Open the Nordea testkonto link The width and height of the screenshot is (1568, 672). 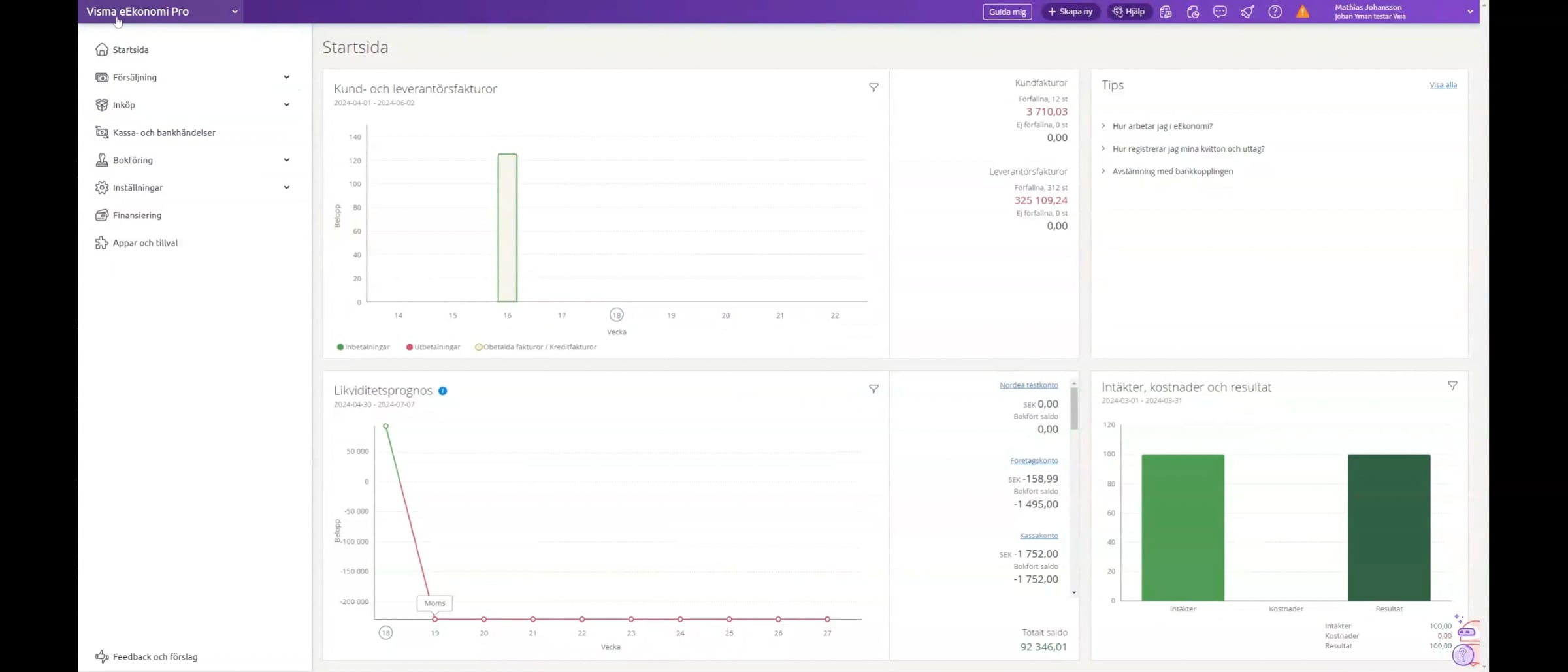click(x=1028, y=385)
